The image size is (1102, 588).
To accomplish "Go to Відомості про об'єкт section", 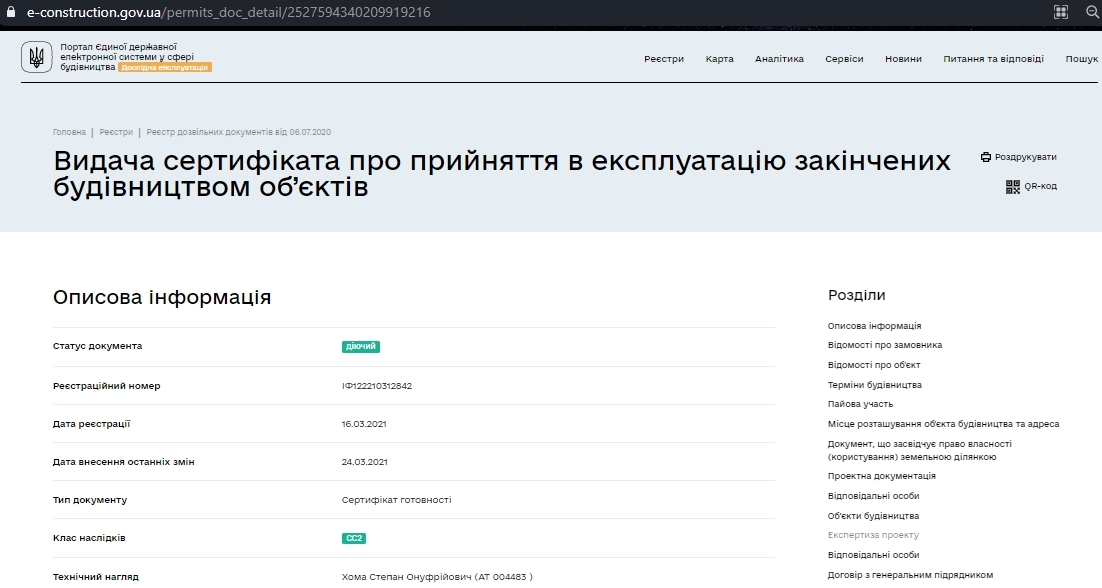I will pos(874,365).
